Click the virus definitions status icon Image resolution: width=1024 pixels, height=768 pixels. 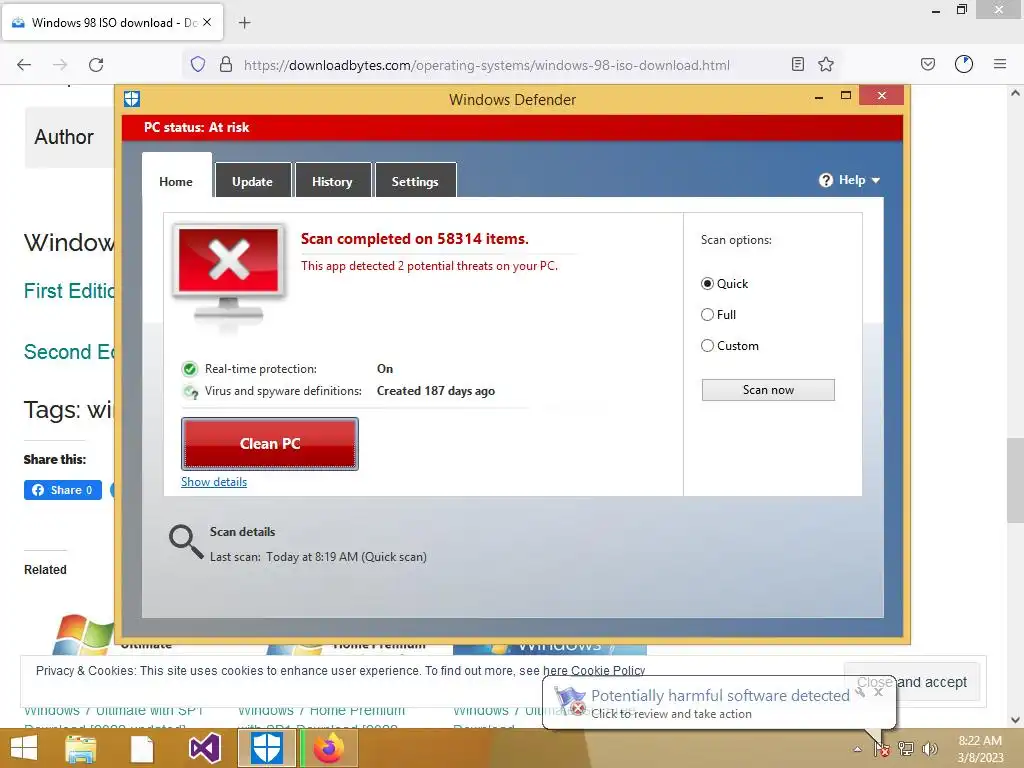point(190,391)
